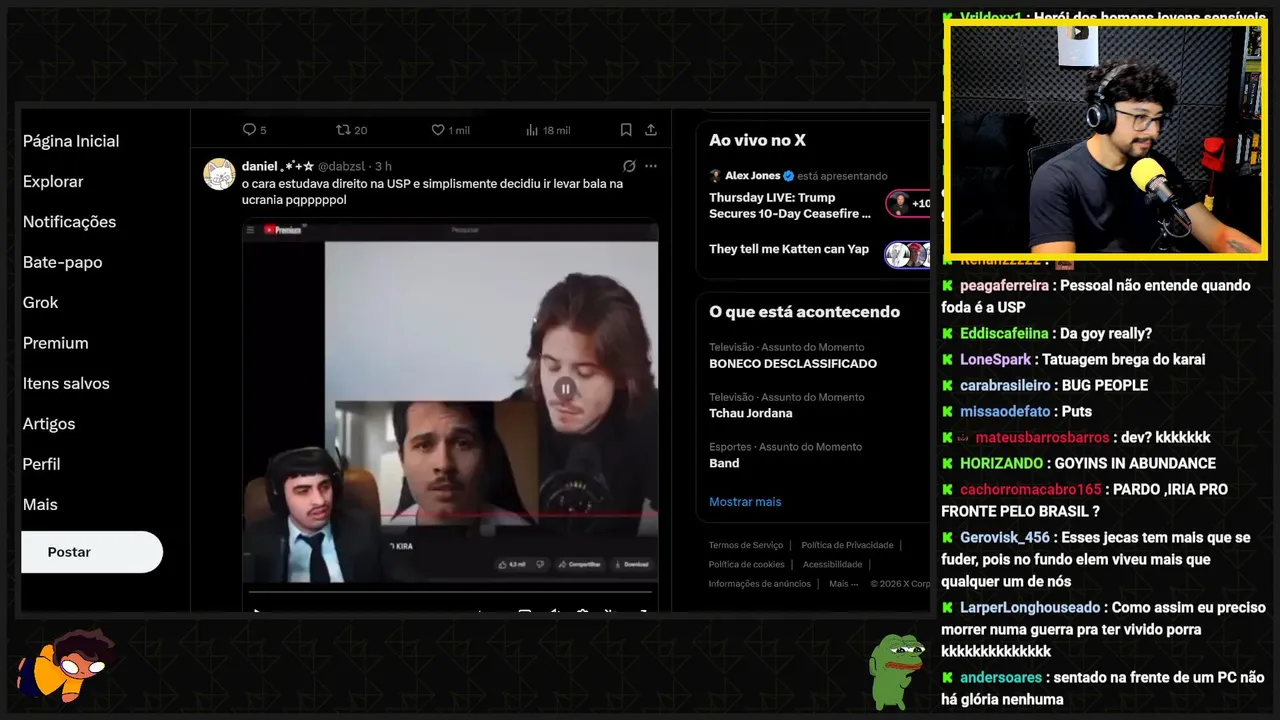Repost the tweet showing 20 reposts
Image resolution: width=1280 pixels, height=720 pixels.
click(352, 130)
